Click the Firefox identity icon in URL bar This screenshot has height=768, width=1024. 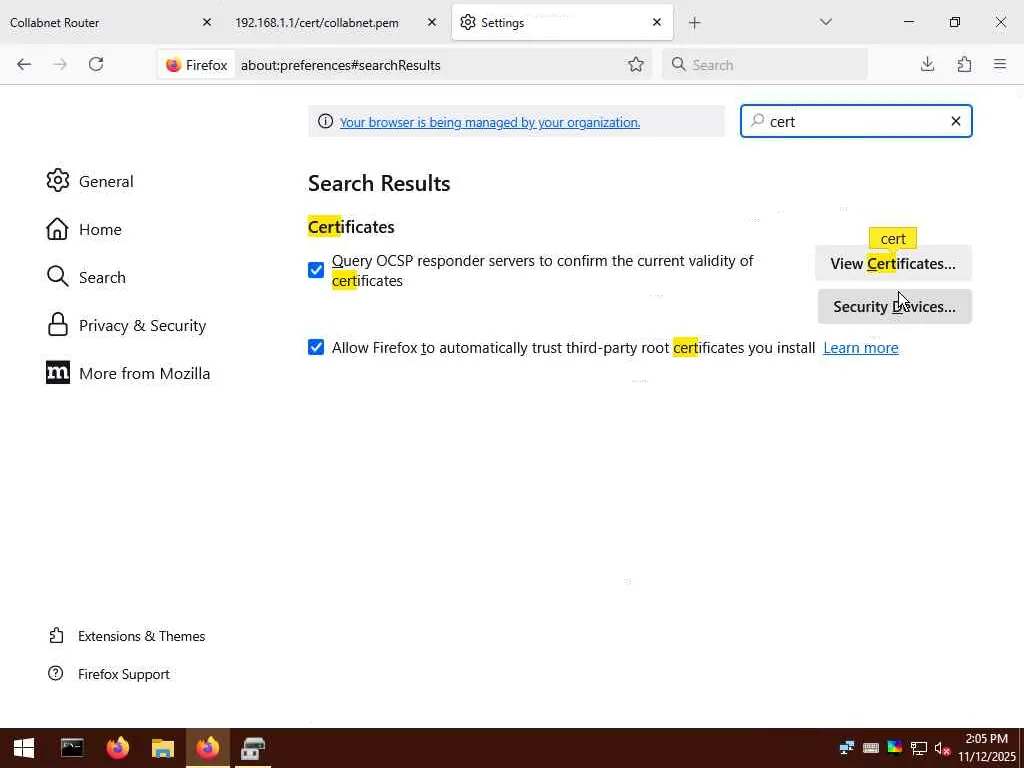[196, 65]
